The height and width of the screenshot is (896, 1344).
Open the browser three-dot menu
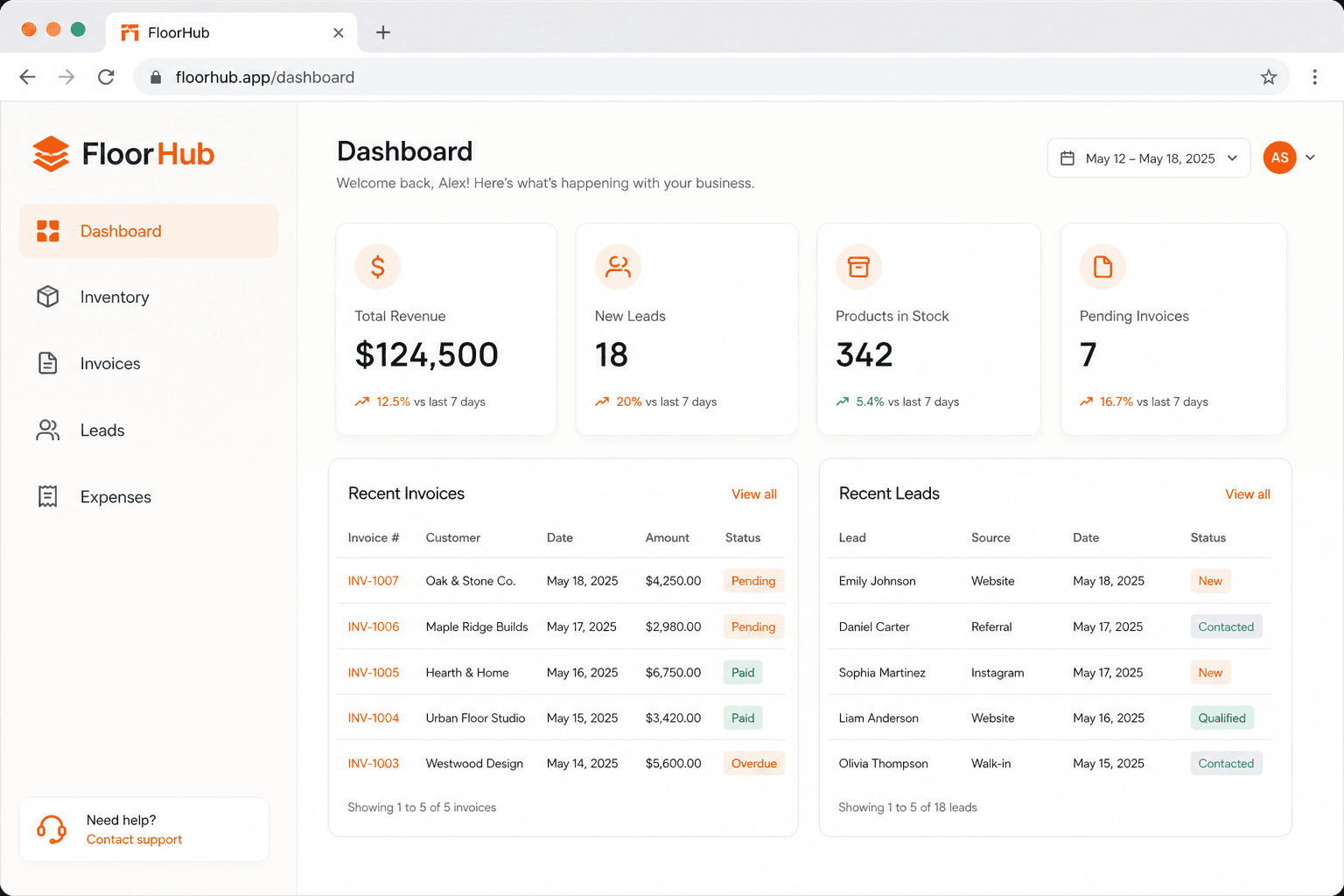[1314, 77]
